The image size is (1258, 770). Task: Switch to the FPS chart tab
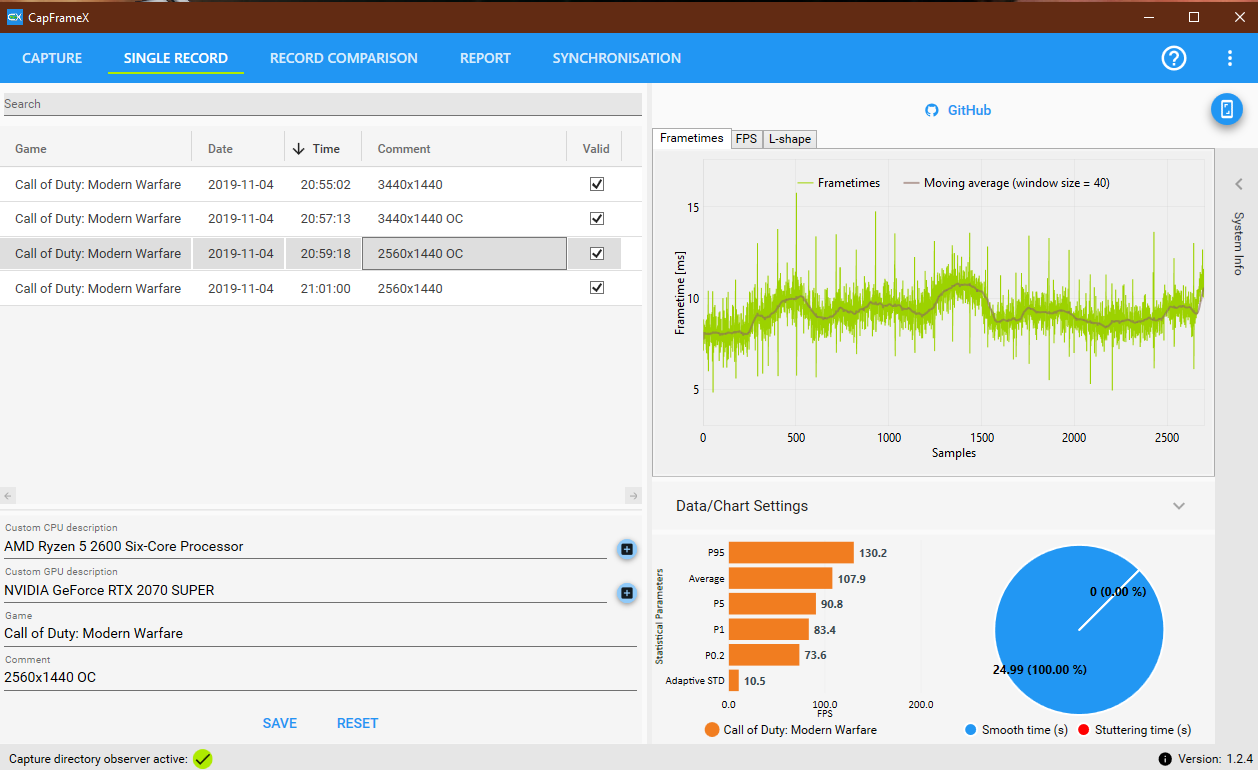(746, 139)
